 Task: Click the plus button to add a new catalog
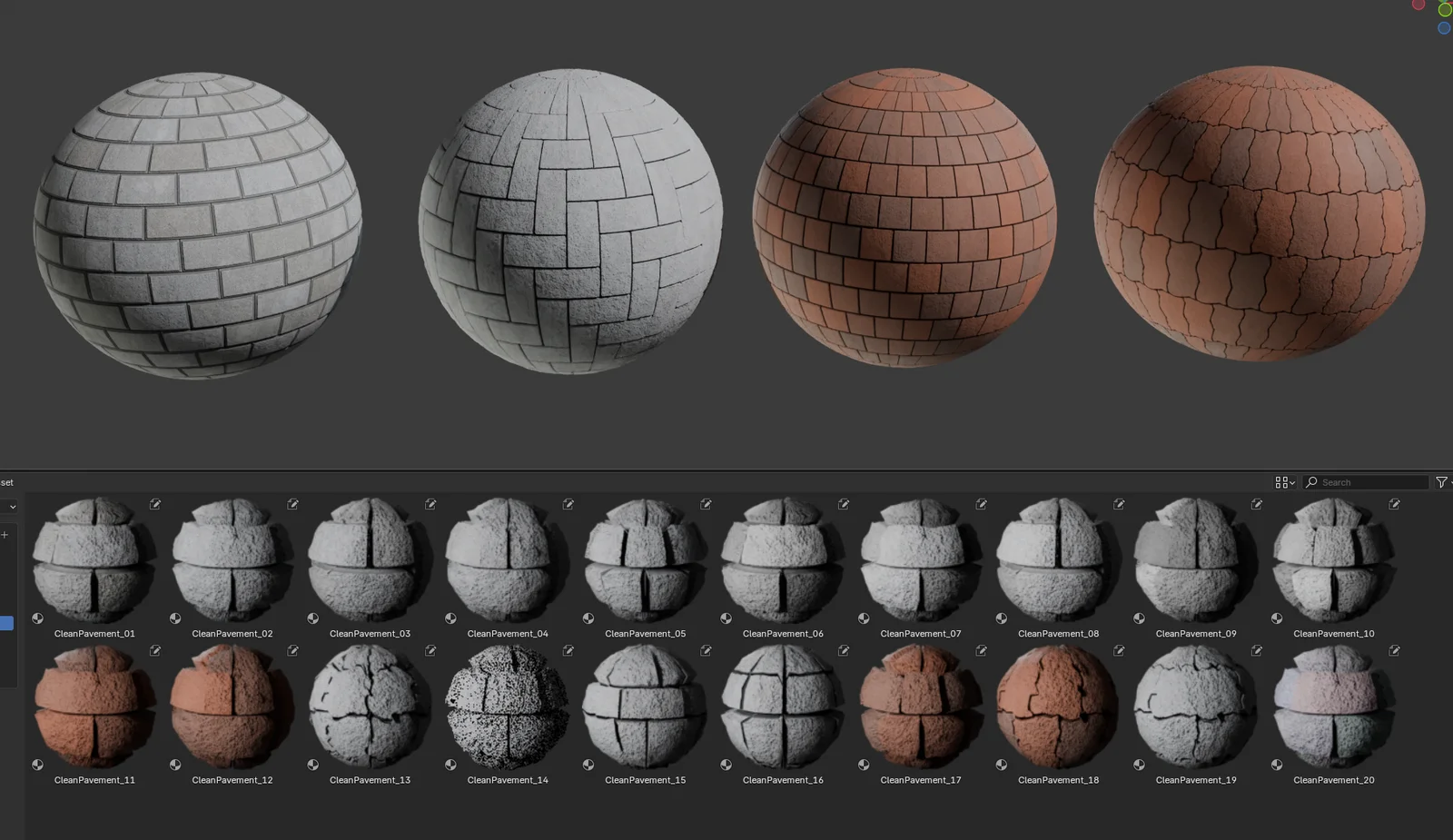(x=5, y=535)
